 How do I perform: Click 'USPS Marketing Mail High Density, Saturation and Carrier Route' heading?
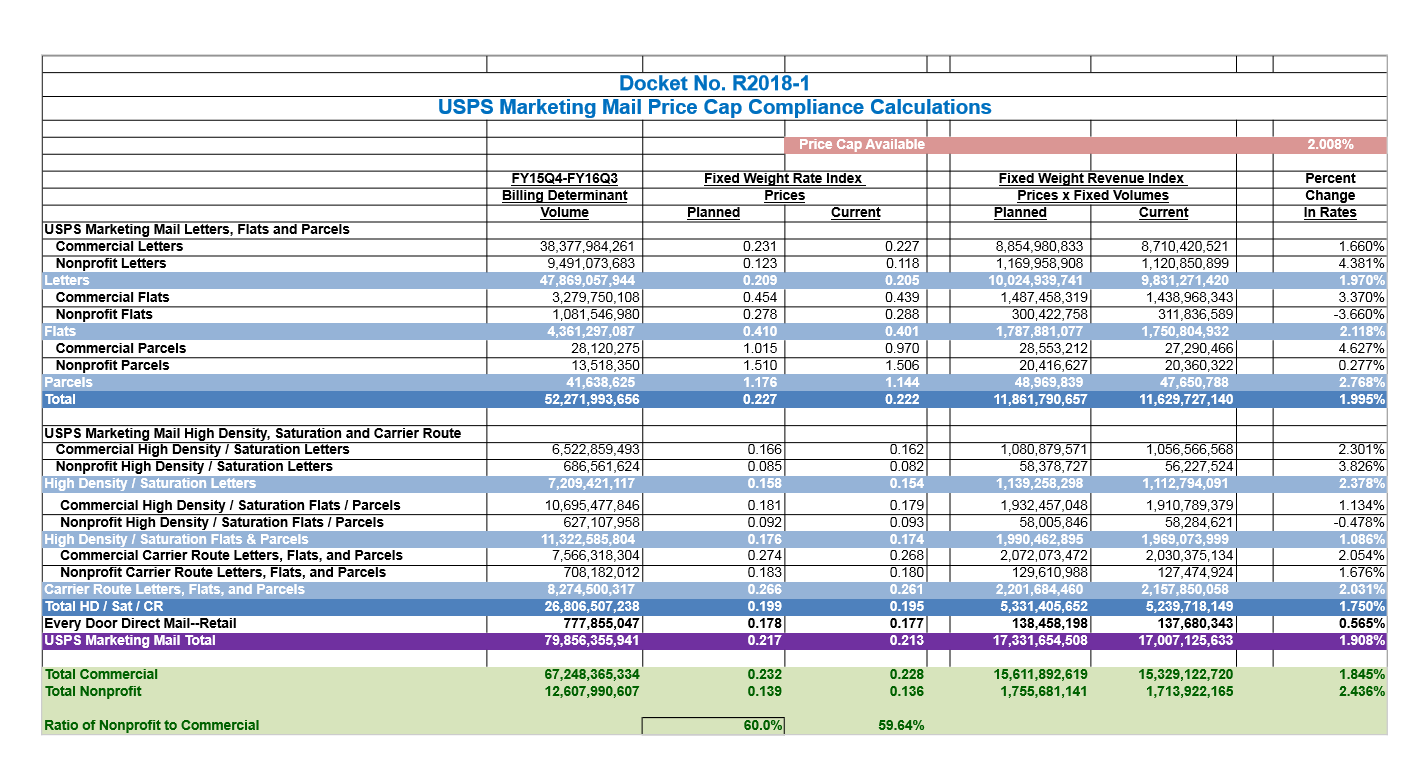pos(253,434)
